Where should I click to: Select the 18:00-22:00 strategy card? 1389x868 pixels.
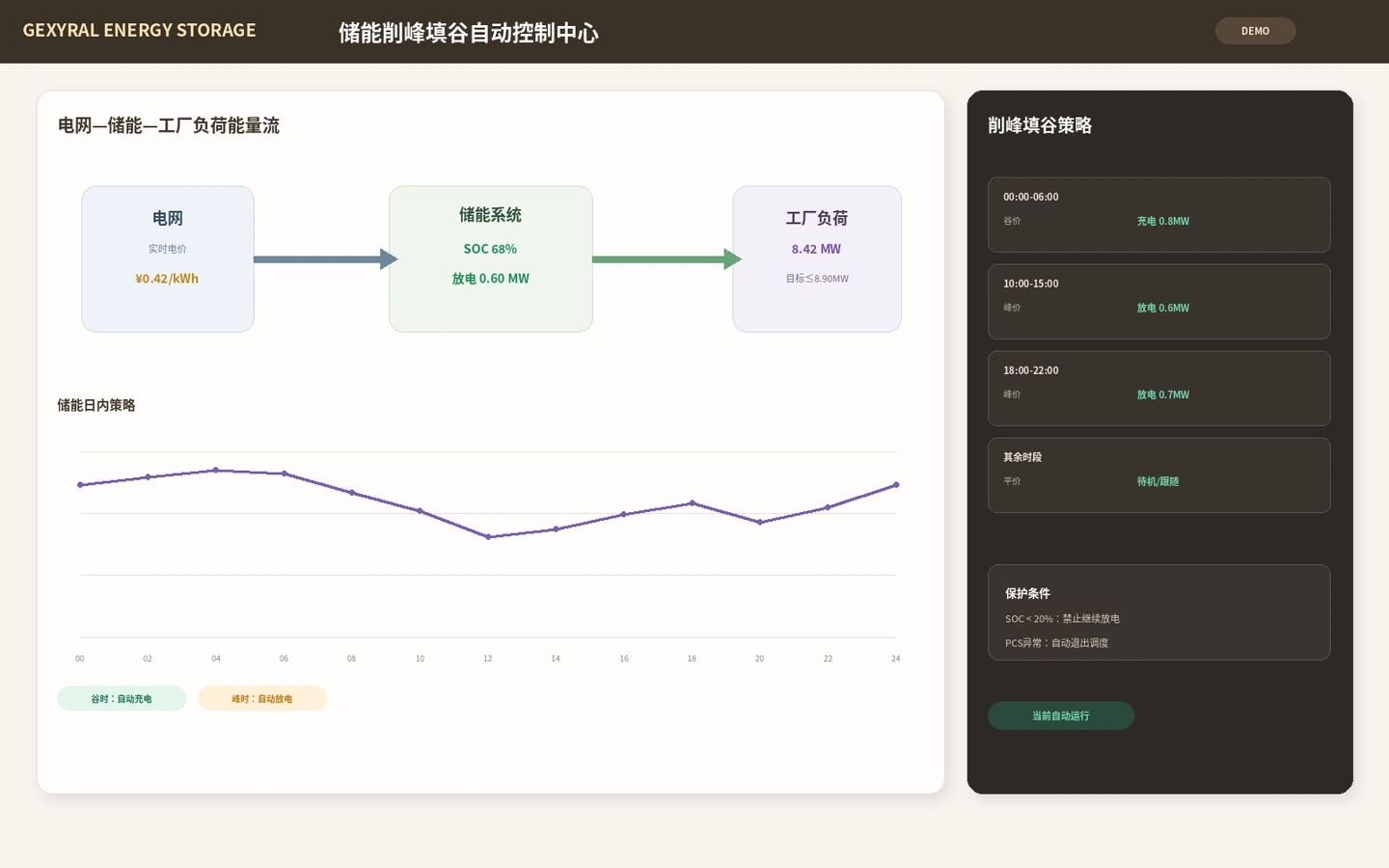(1158, 389)
